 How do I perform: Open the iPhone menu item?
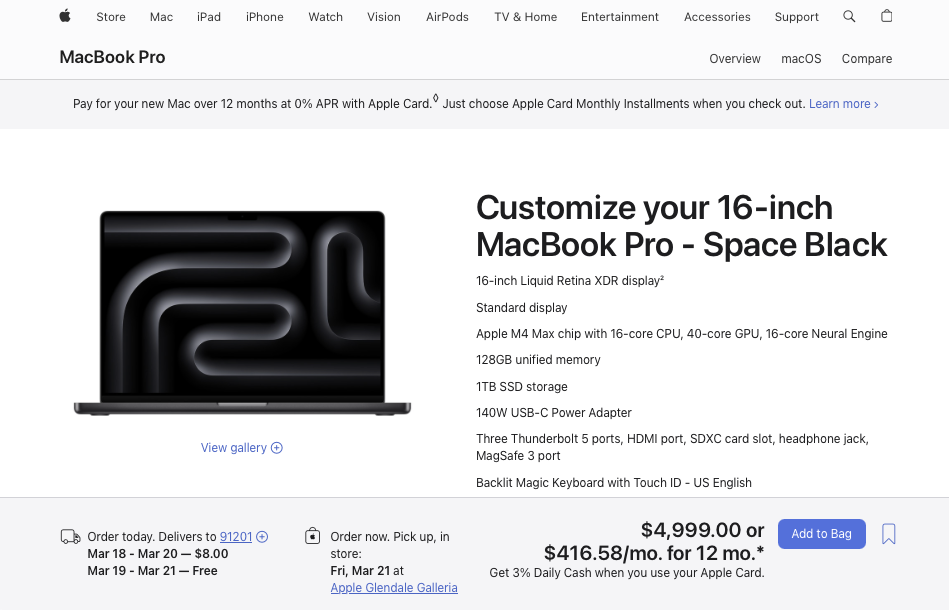pos(264,17)
